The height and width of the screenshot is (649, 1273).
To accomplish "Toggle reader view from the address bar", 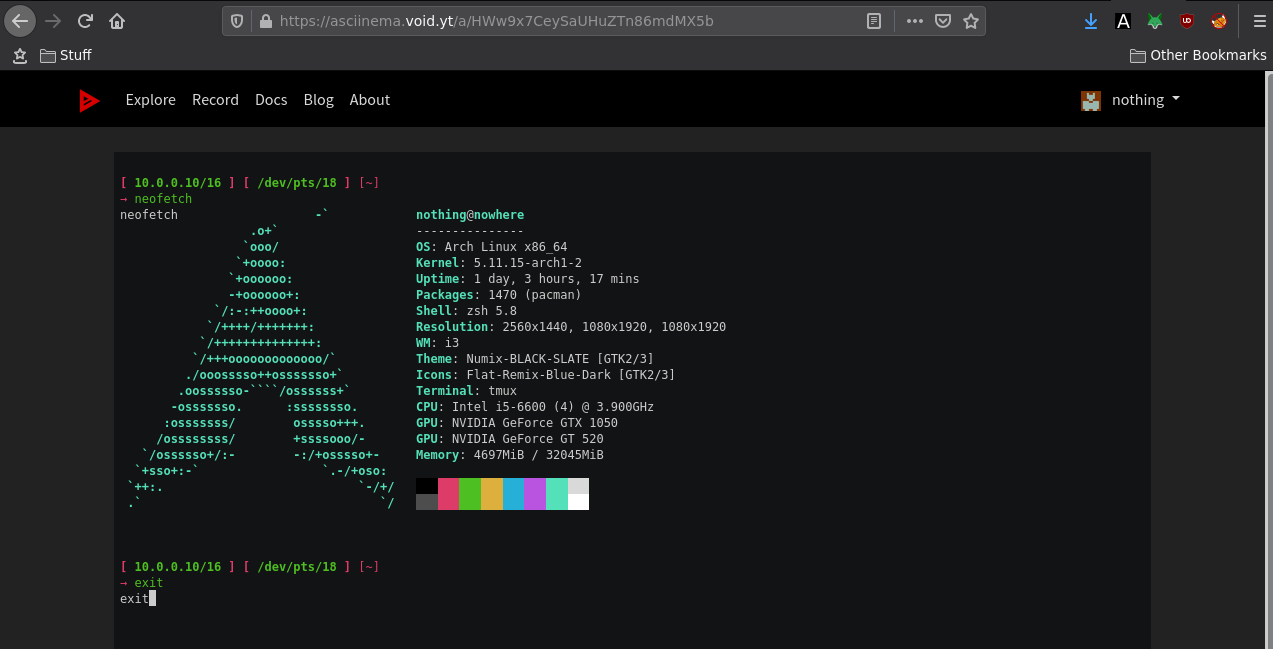I will (x=873, y=20).
